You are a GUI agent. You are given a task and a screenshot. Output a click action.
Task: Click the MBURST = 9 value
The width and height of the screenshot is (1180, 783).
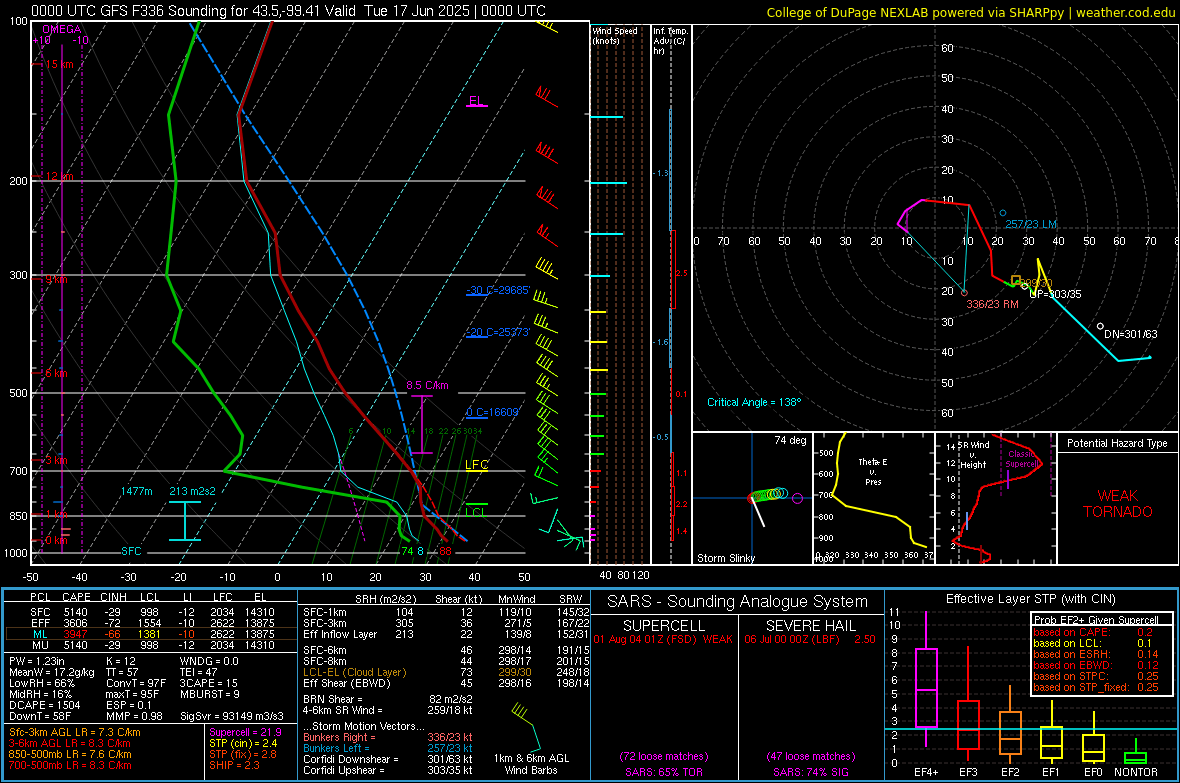[209, 693]
